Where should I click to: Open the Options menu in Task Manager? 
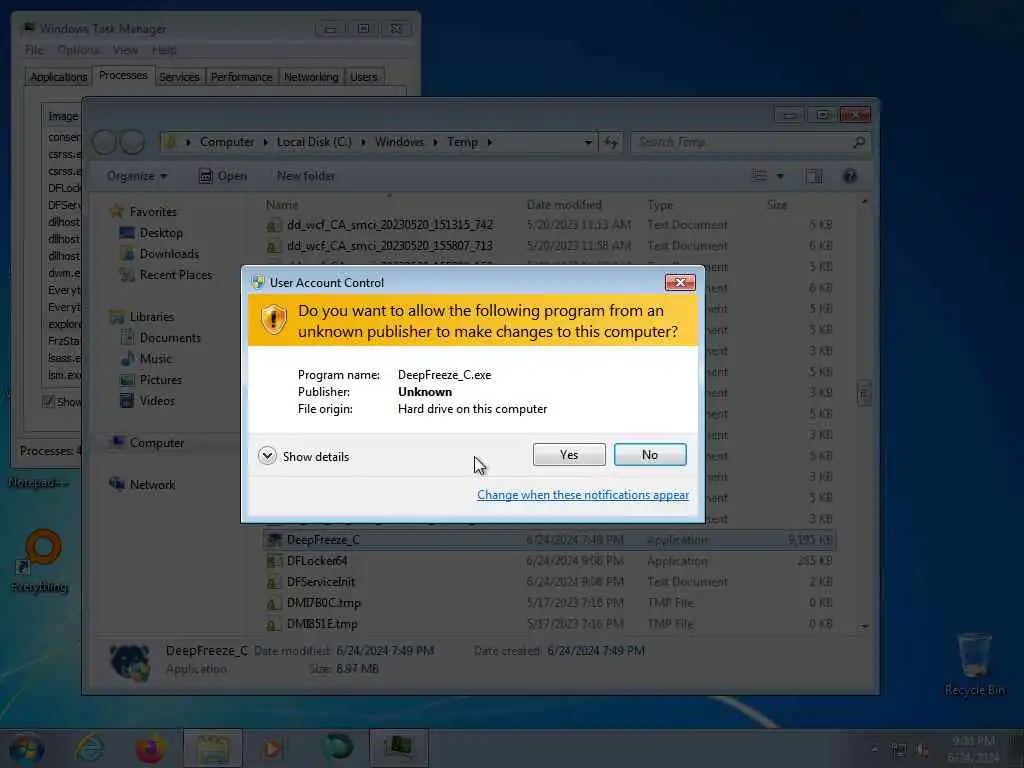[x=78, y=50]
